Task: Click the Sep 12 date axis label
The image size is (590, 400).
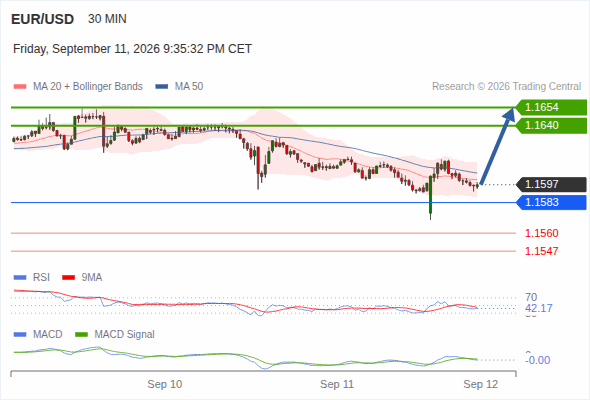Action: pyautogui.click(x=481, y=384)
